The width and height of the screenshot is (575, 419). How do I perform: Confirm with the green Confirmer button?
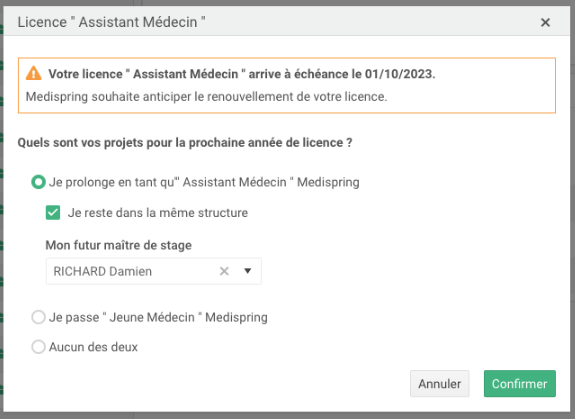pos(520,384)
